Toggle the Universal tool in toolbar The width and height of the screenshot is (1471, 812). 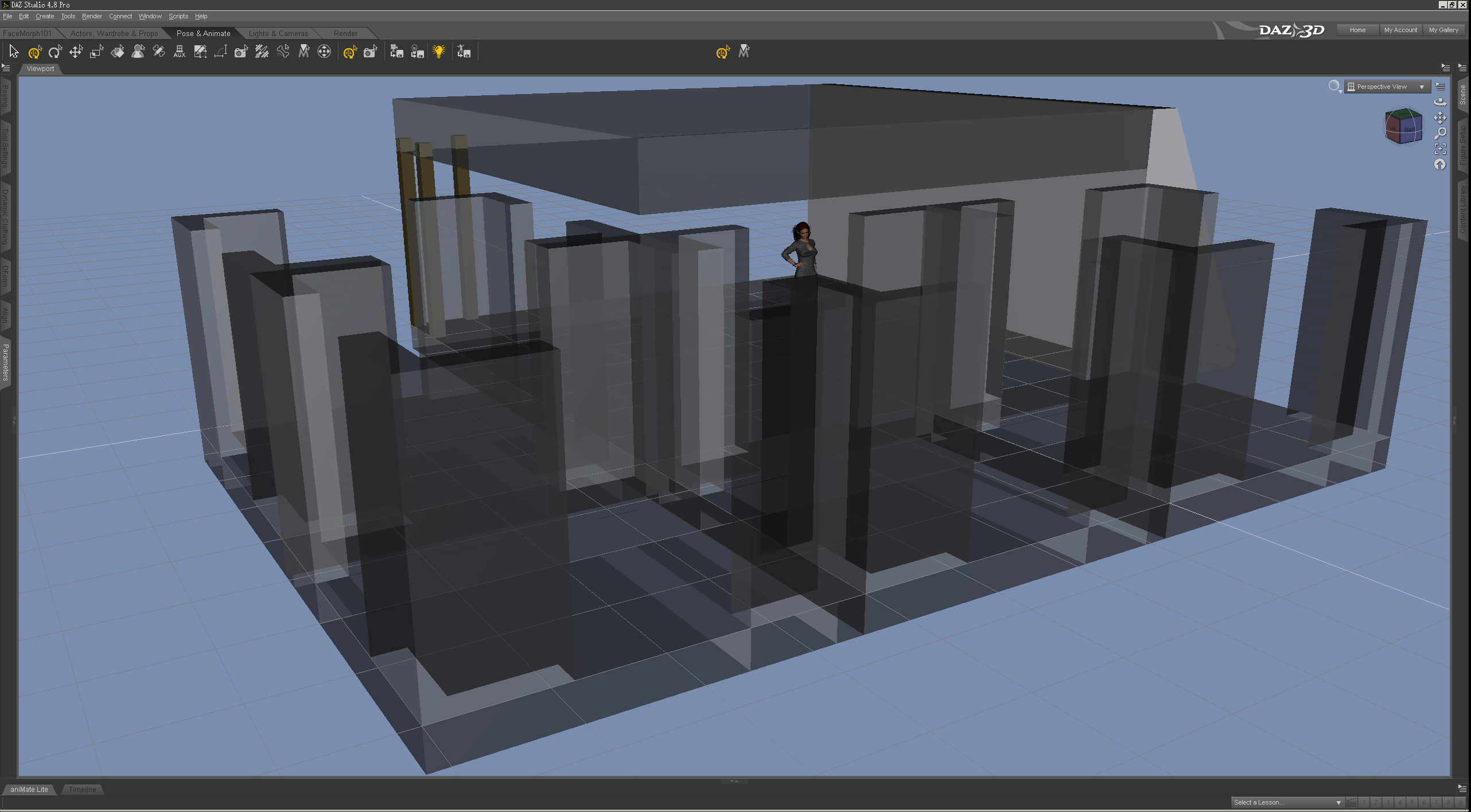(x=34, y=52)
